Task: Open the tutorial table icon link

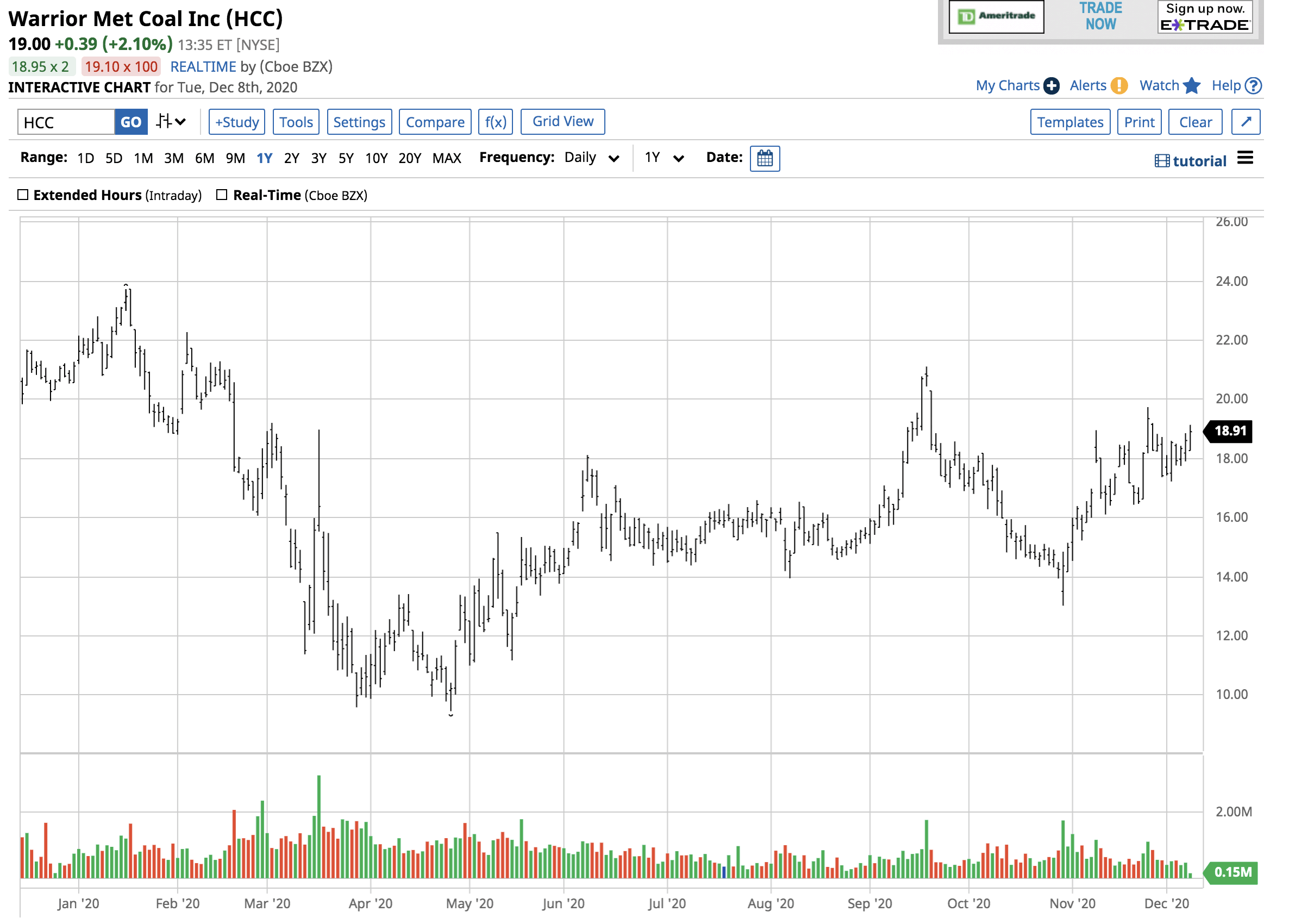Action: (x=1191, y=161)
